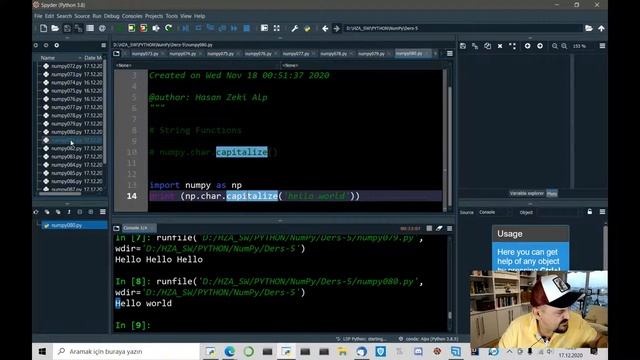Open the Projects menu

tap(154, 16)
